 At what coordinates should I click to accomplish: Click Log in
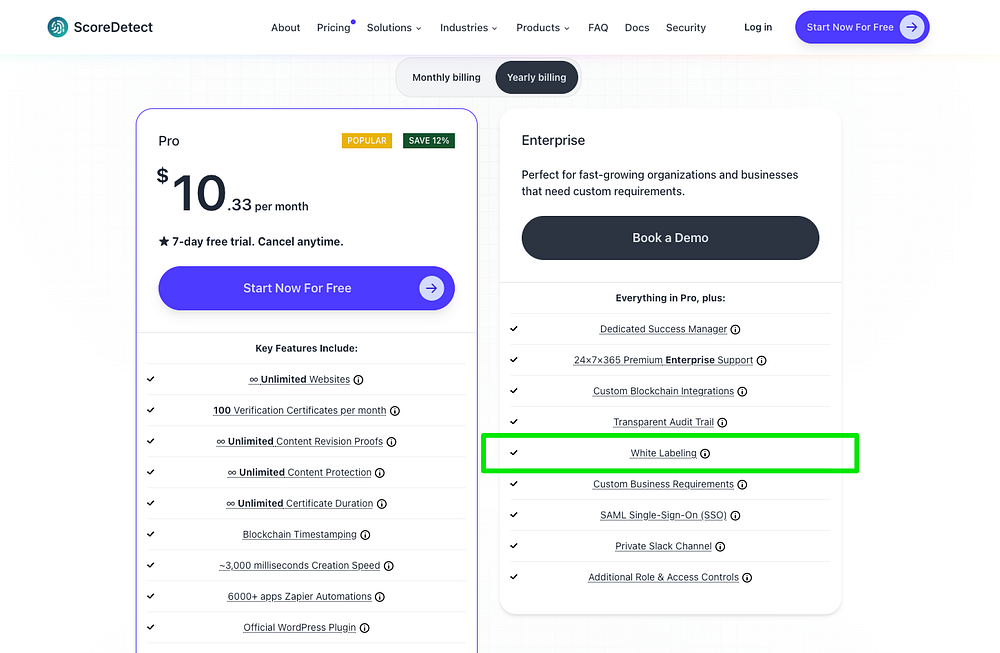pos(758,27)
